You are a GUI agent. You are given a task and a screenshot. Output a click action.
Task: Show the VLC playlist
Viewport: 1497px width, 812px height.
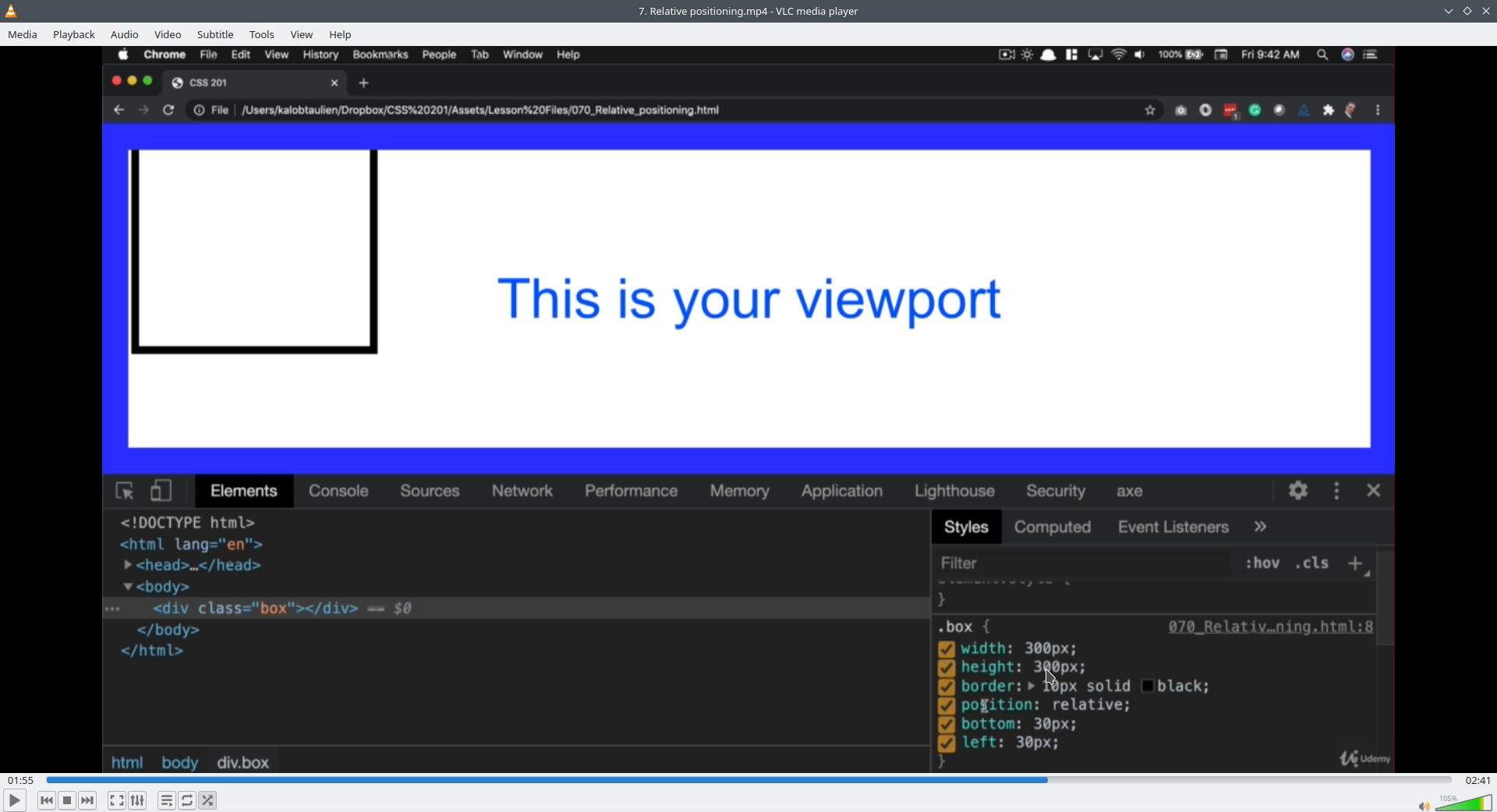pyautogui.click(x=167, y=800)
